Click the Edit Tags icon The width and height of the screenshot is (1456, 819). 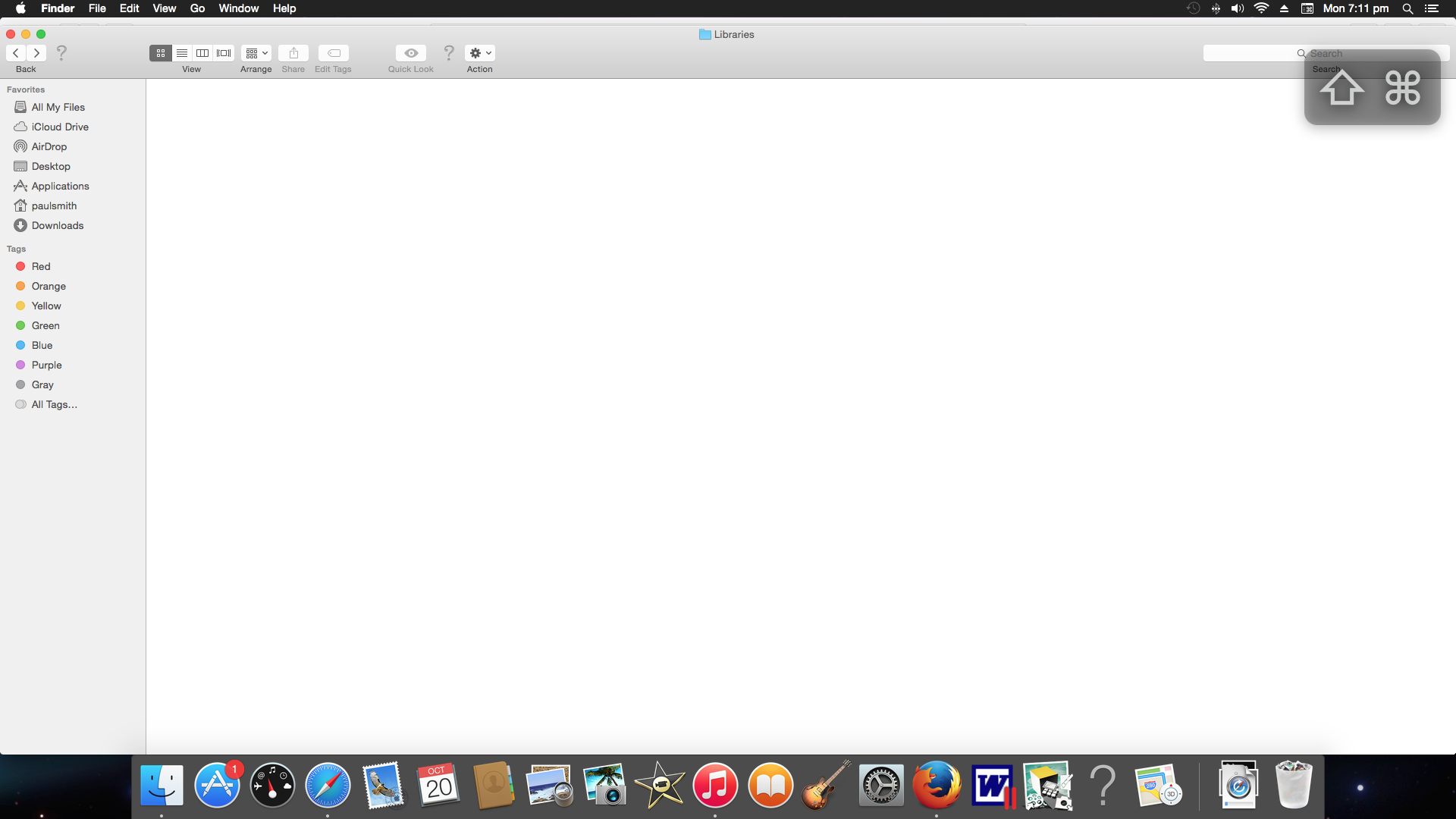334,53
